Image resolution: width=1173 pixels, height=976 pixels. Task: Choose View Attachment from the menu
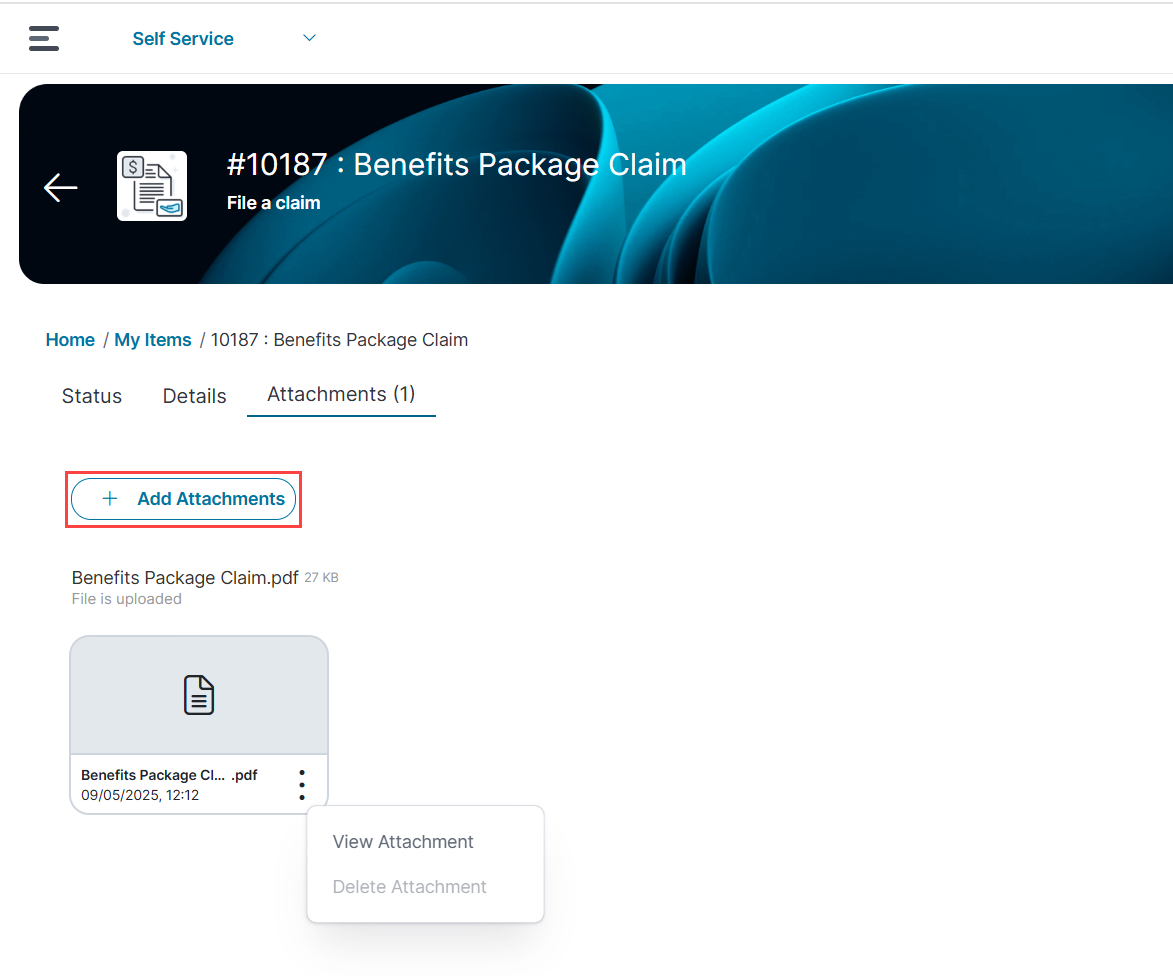coord(403,842)
